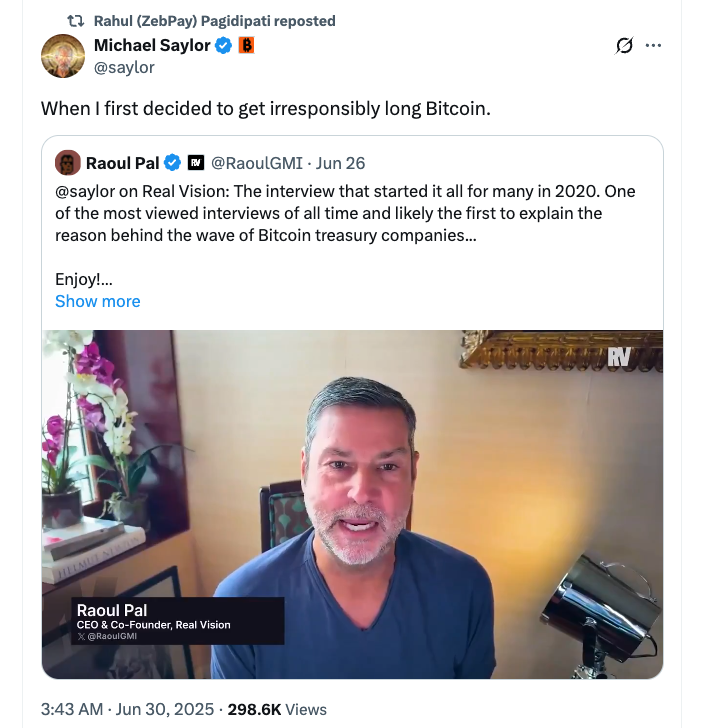Click Raoul Pal's small avatar in the quoted tweet
Screen dimensions: 707x728
(68, 162)
